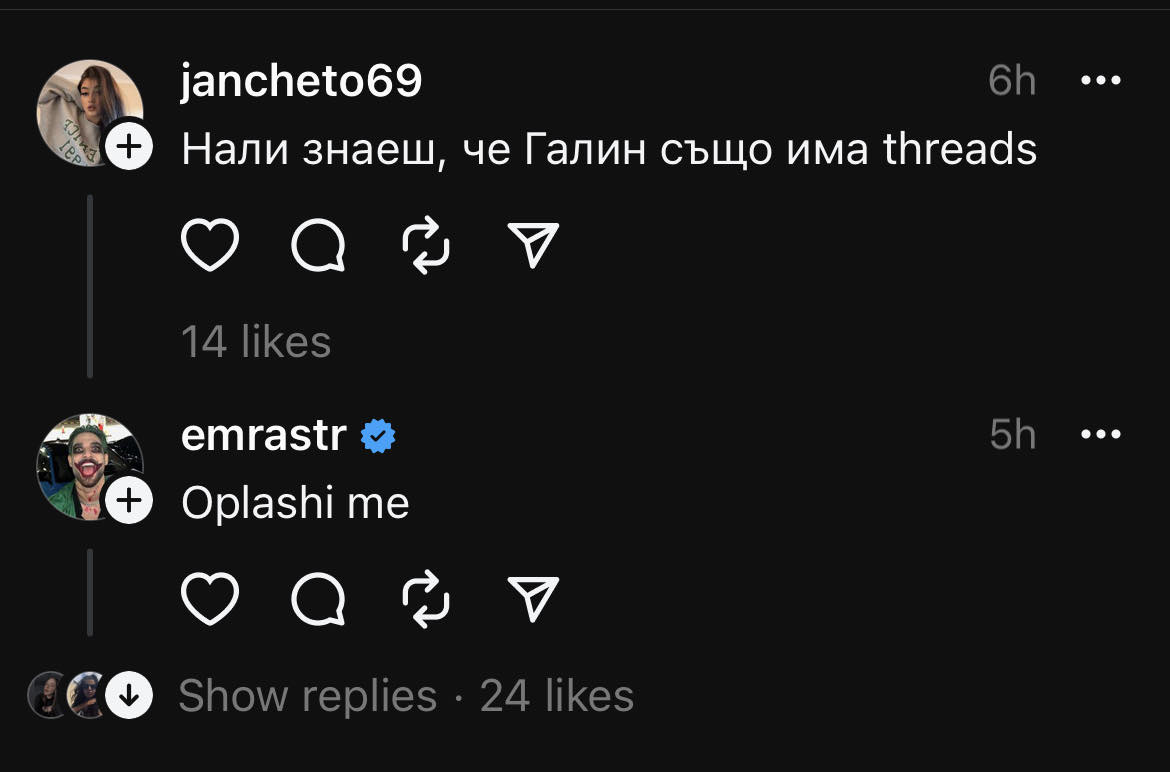The image size is (1170, 772).
Task: Like emrastr's reply with the heart icon
Action: click(x=210, y=598)
